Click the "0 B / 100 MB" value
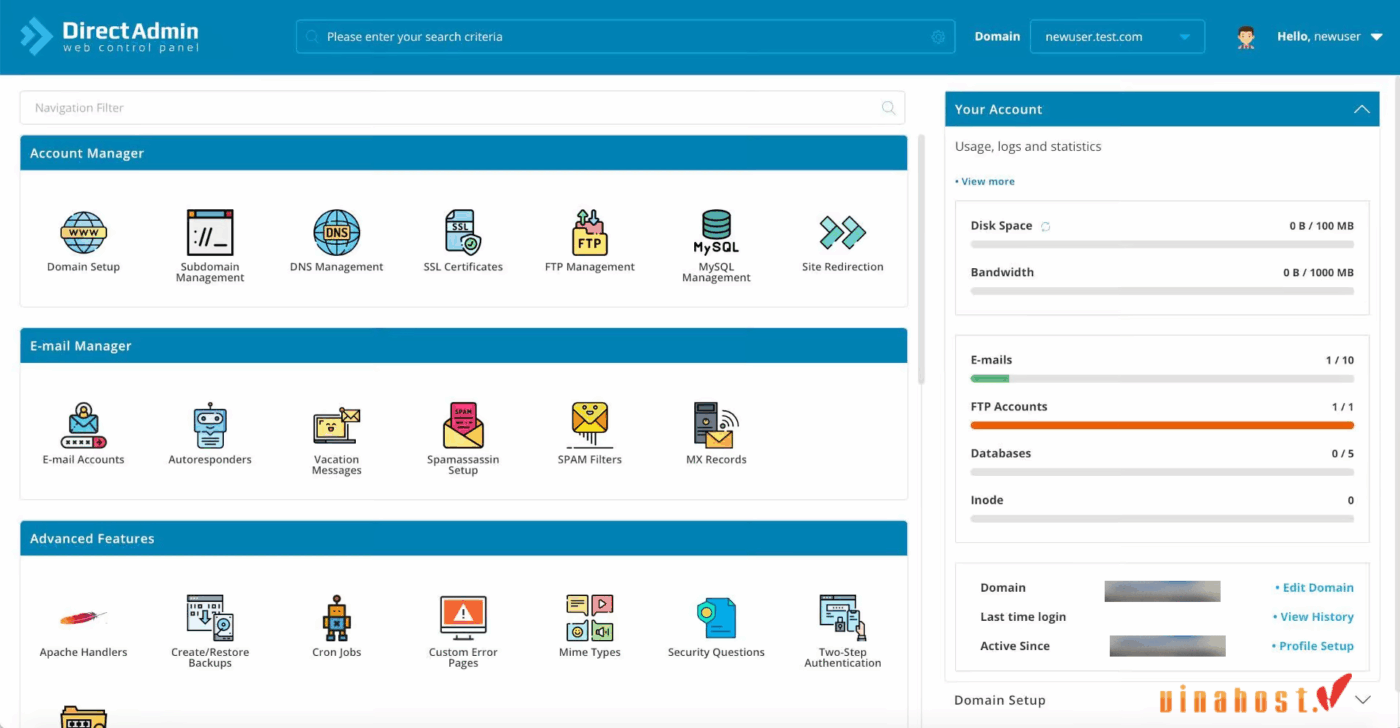1400x728 pixels. click(1321, 226)
